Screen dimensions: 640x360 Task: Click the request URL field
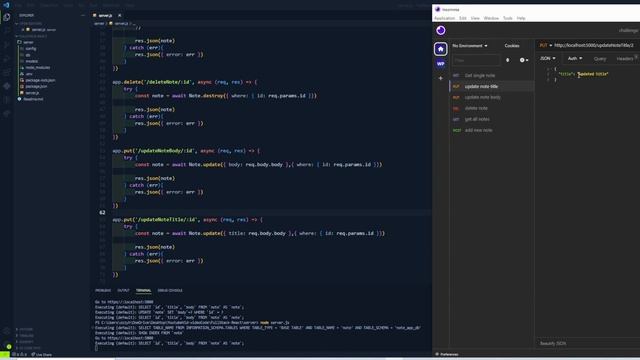pyautogui.click(x=594, y=45)
